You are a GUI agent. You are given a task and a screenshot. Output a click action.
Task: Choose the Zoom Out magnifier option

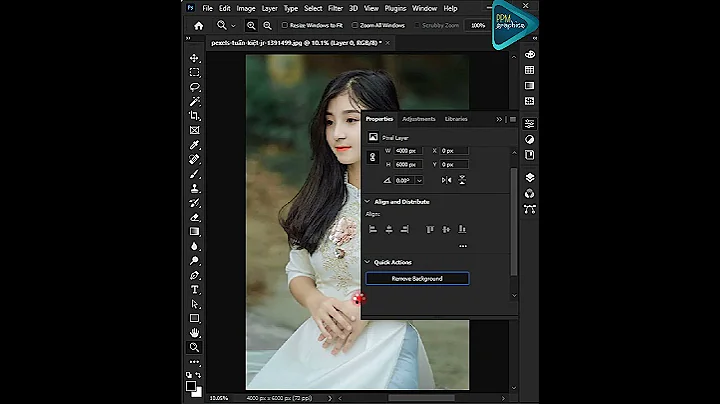point(267,26)
